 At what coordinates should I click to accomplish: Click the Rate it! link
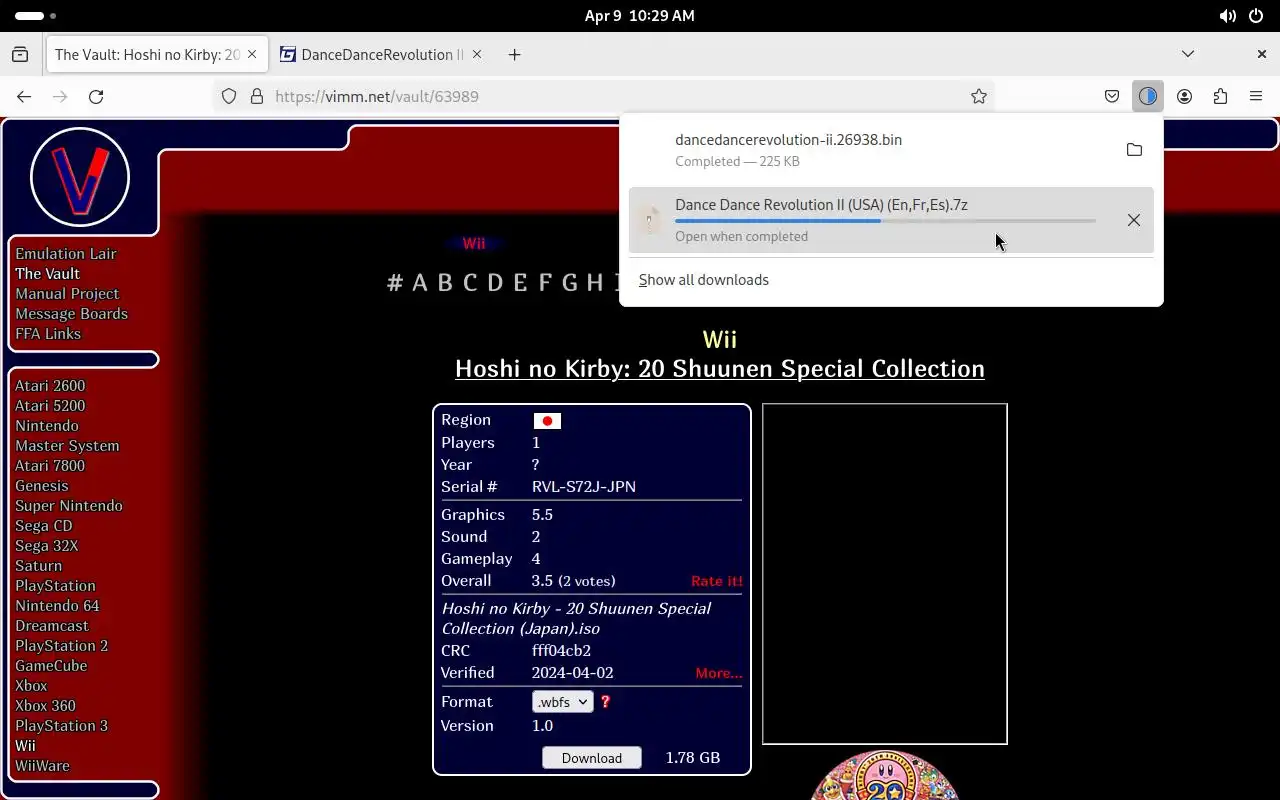coord(717,581)
